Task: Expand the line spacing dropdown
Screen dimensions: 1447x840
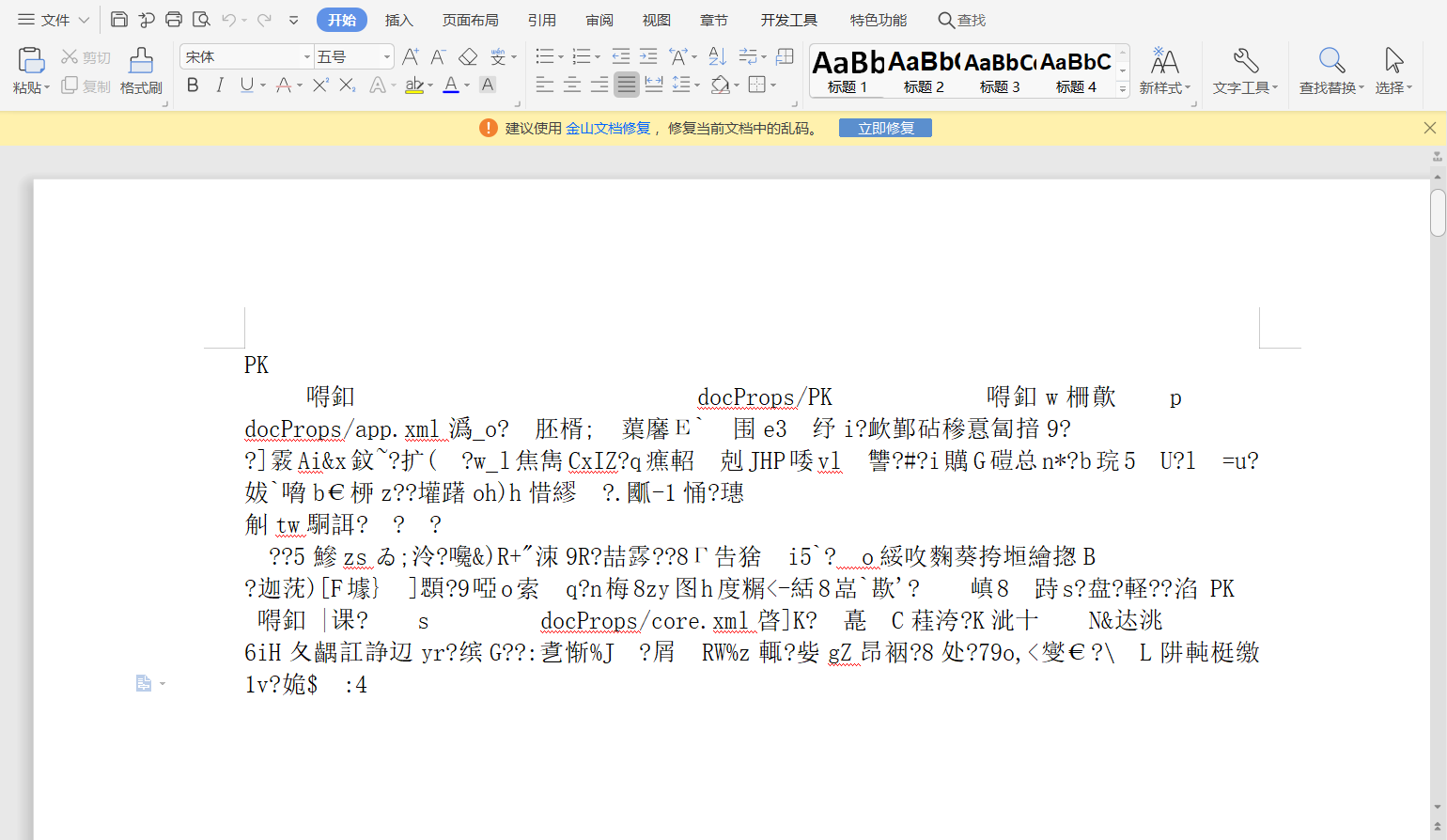Action: pos(697,85)
